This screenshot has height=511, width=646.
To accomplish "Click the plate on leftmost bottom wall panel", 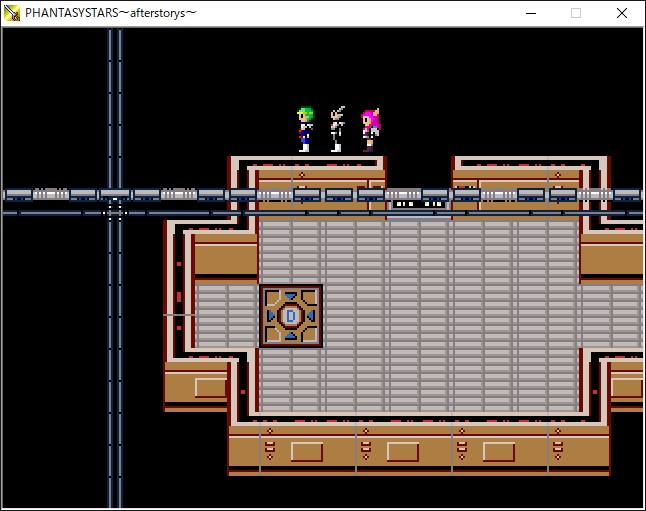I will coord(306,451).
